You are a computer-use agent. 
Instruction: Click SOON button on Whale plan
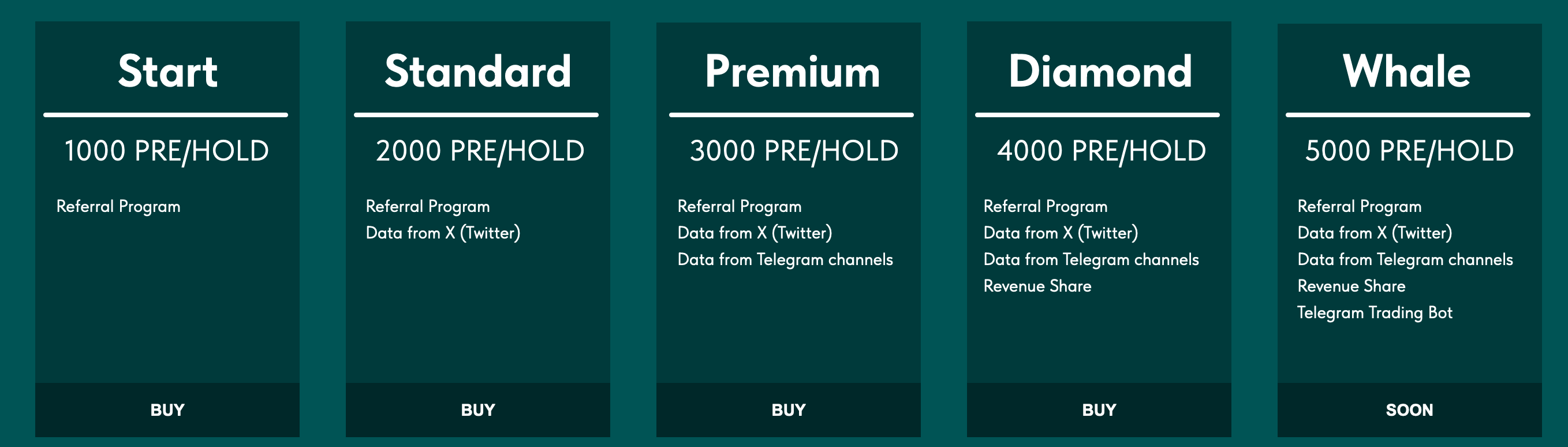point(1409,410)
